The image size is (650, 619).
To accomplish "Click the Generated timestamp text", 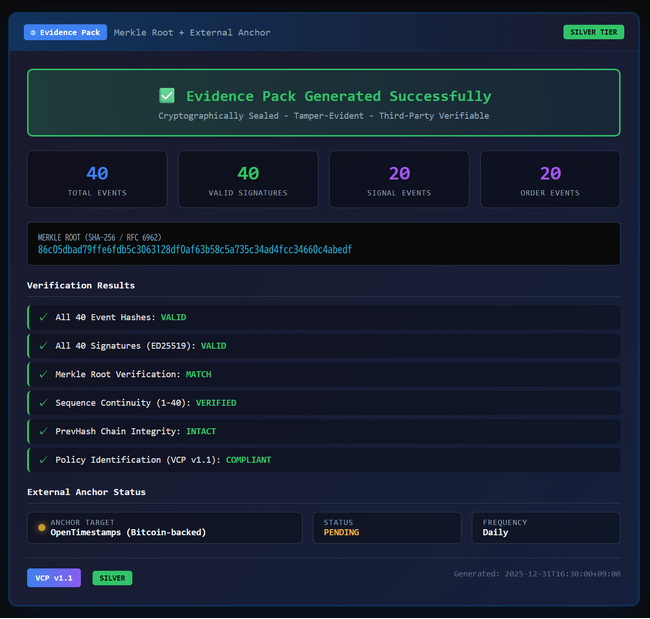I will click(x=537, y=574).
